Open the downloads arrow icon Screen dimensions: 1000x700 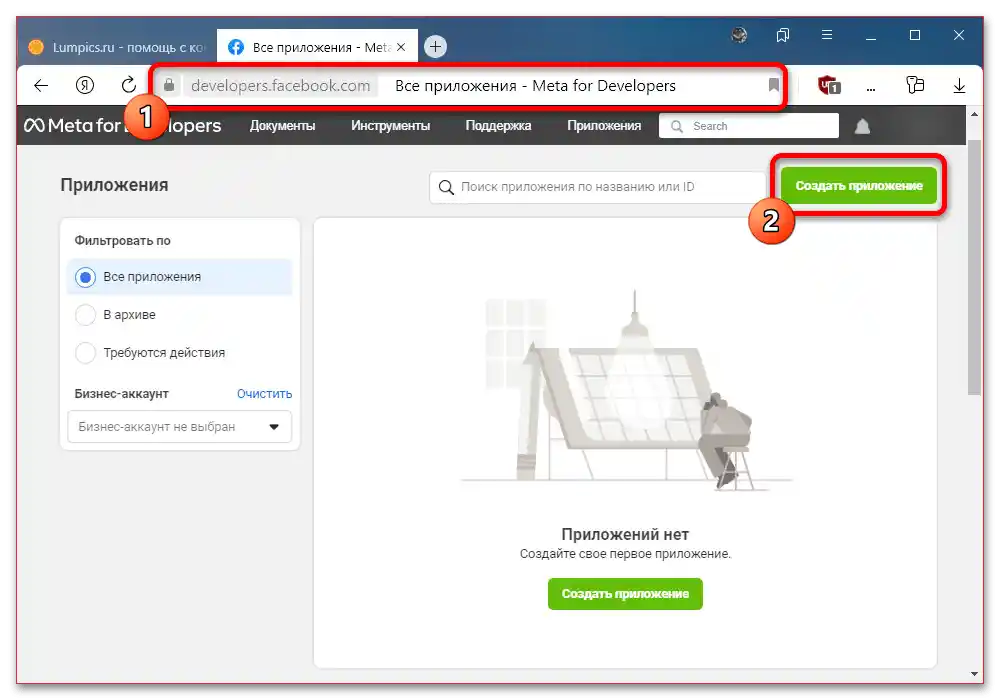click(959, 85)
